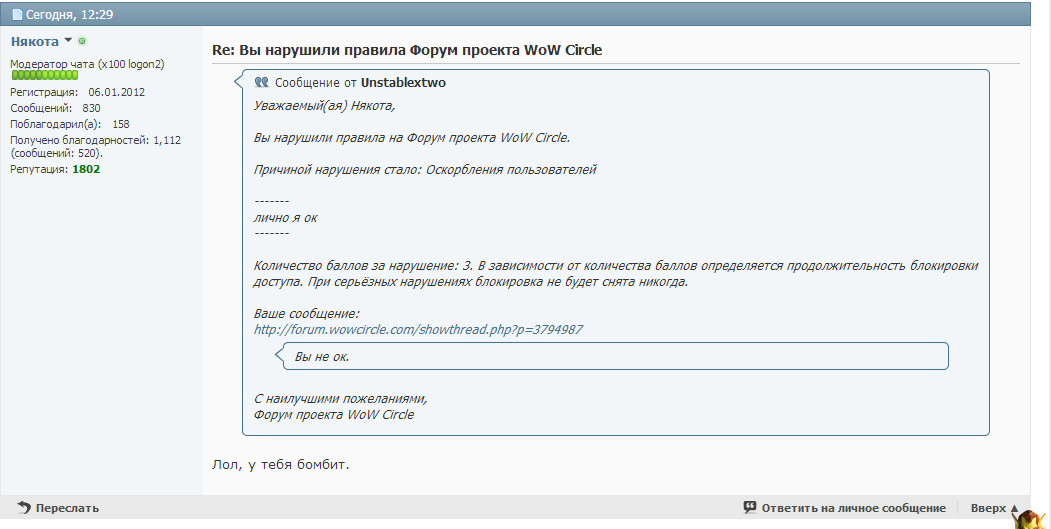Click the signature line С наилучшими пожеланиями,

[x=341, y=398]
